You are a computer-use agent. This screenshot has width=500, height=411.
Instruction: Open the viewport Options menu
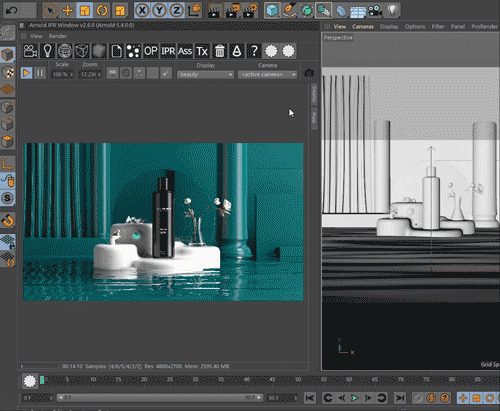click(415, 27)
